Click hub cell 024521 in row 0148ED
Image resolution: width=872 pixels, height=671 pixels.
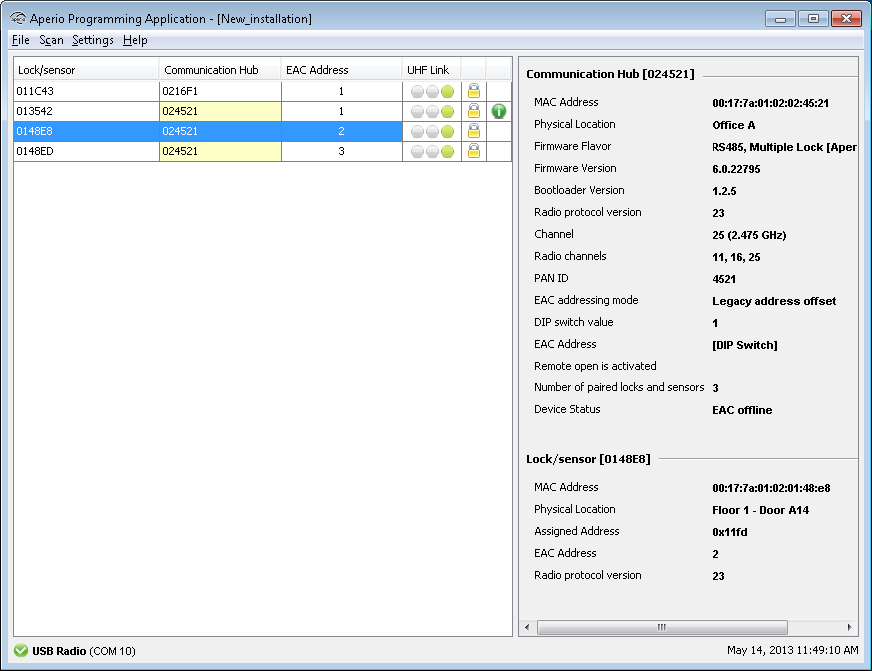220,151
